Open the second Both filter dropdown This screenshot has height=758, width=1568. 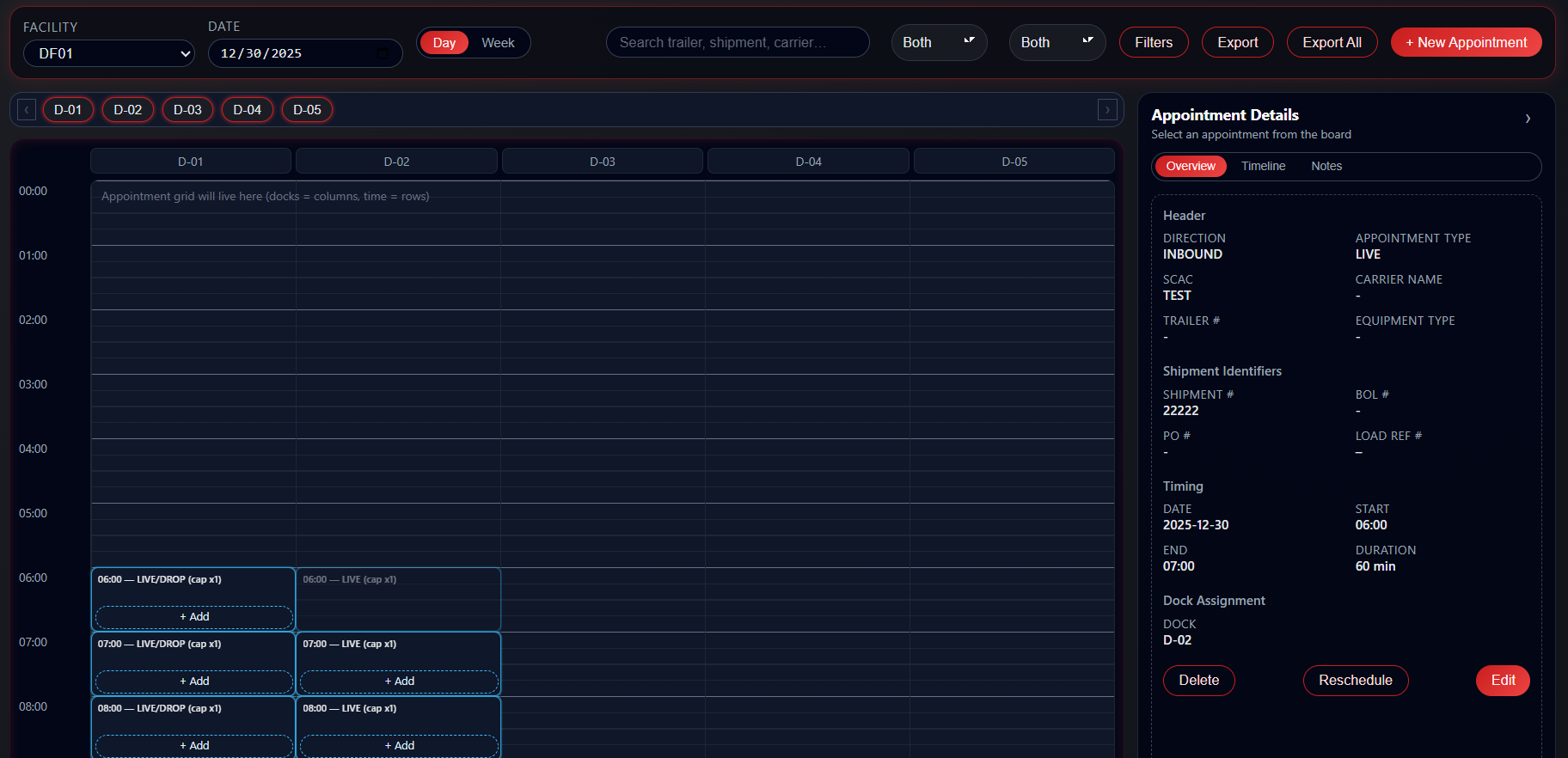1057,42
